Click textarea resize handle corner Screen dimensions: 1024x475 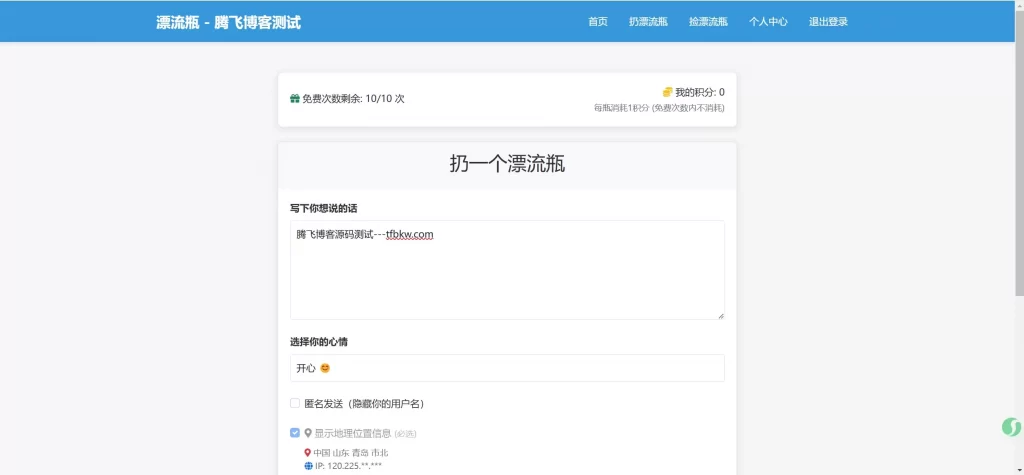pos(721,316)
